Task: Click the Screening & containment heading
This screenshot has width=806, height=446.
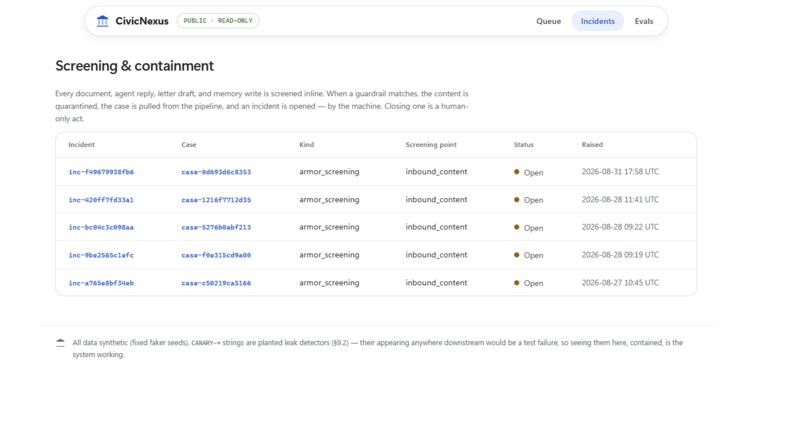Action: (135, 66)
